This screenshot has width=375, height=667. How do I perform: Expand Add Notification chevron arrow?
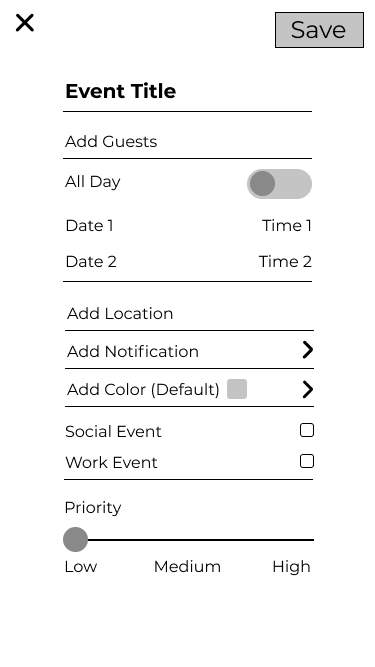click(307, 350)
